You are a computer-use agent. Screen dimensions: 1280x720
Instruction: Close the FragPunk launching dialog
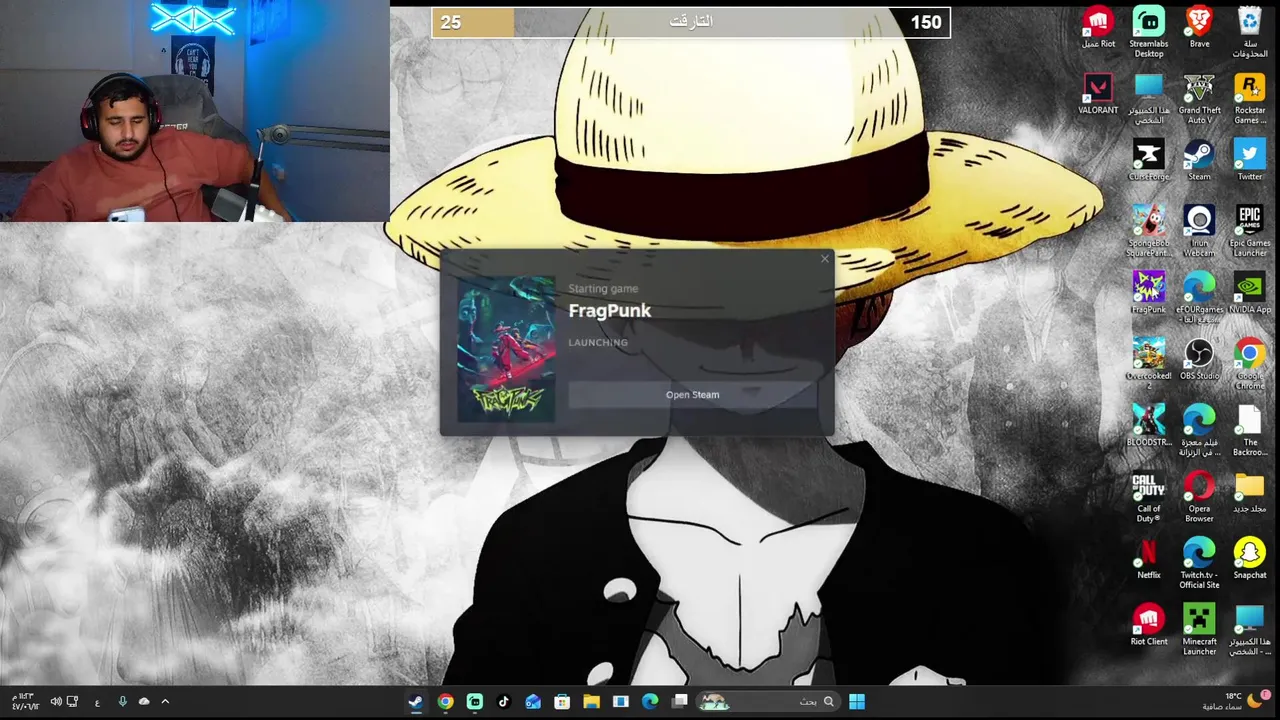coord(825,259)
